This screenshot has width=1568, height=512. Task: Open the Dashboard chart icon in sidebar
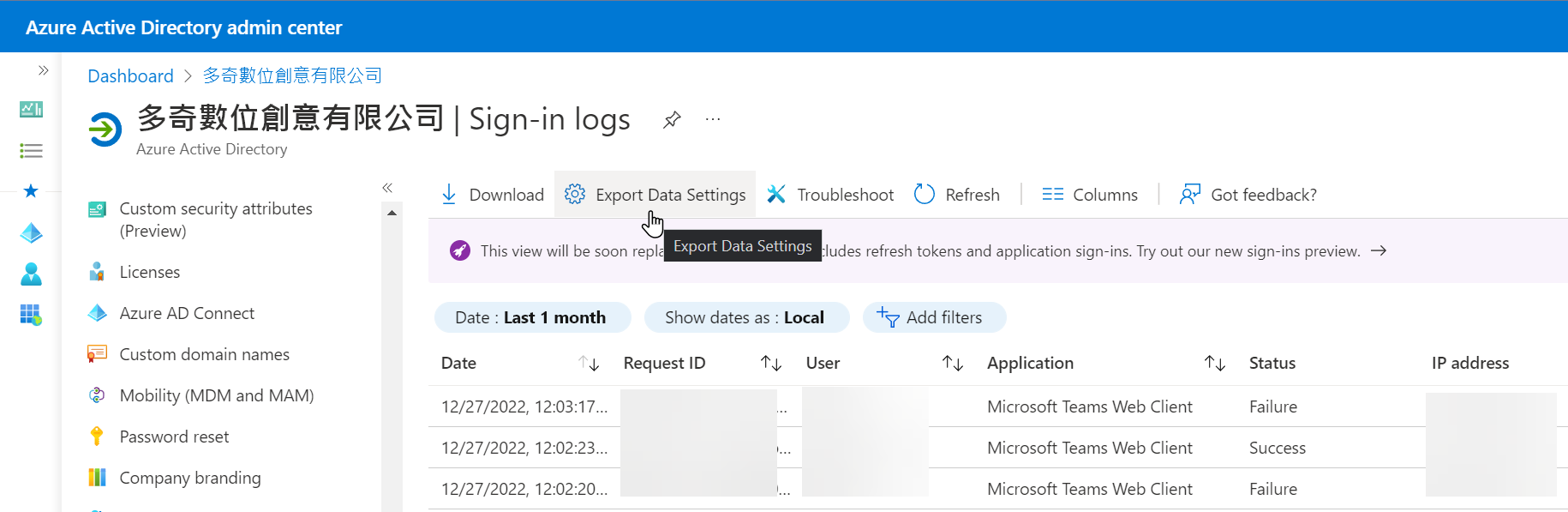click(31, 109)
